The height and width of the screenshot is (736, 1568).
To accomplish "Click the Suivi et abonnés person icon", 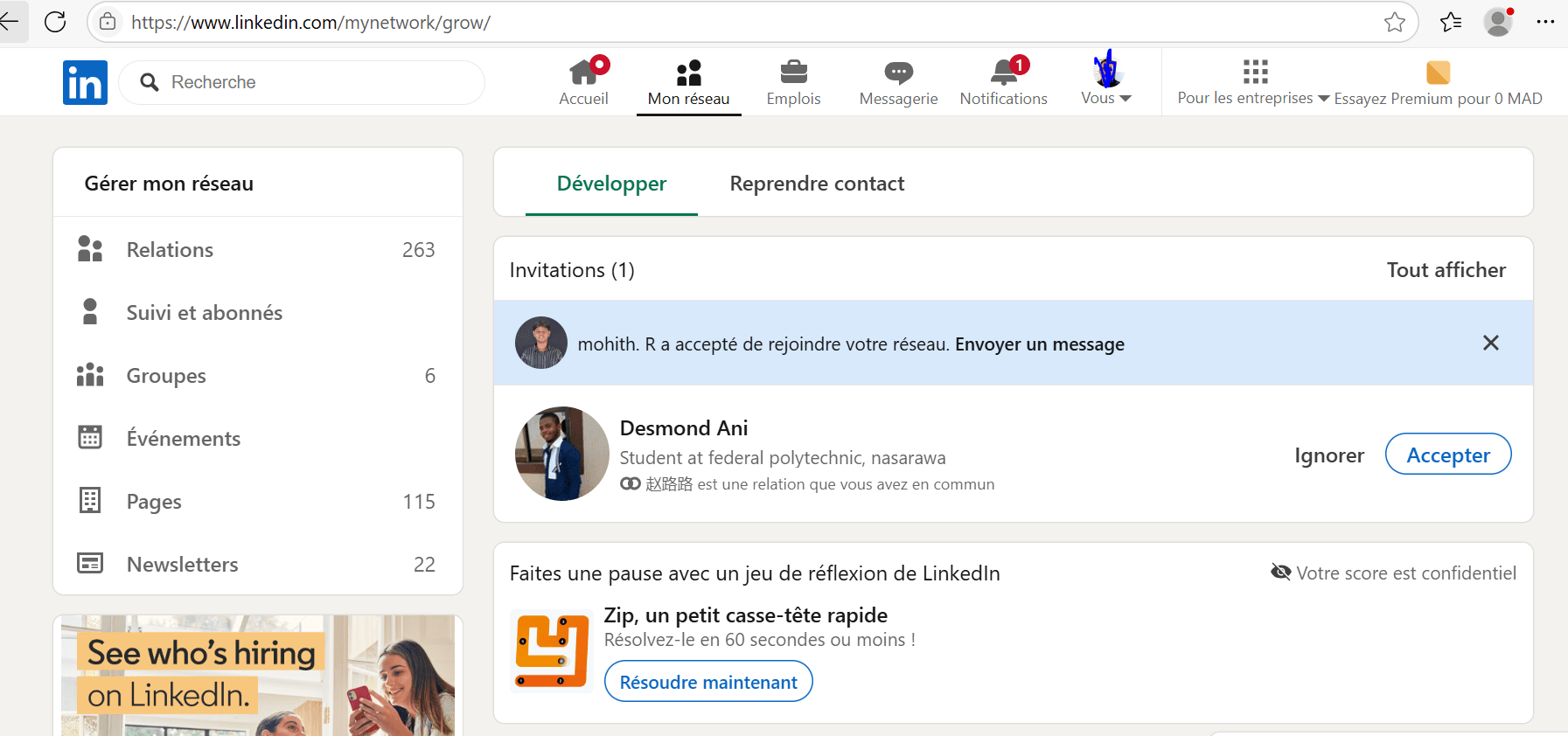I will (x=90, y=312).
